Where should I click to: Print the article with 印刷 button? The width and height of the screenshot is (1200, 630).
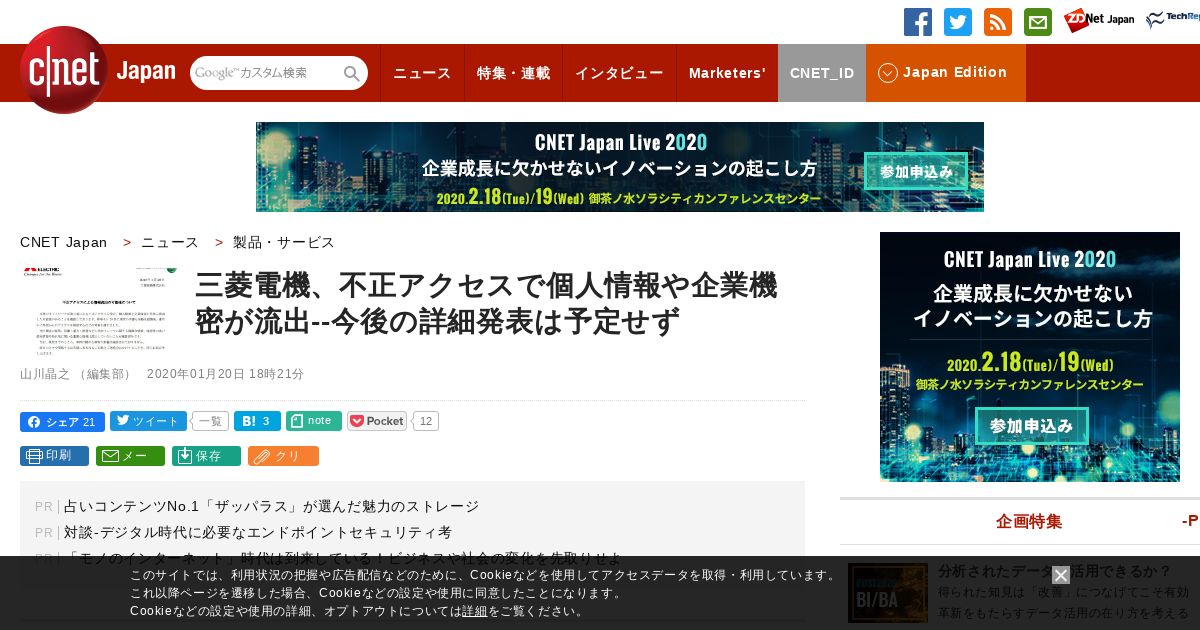54,456
